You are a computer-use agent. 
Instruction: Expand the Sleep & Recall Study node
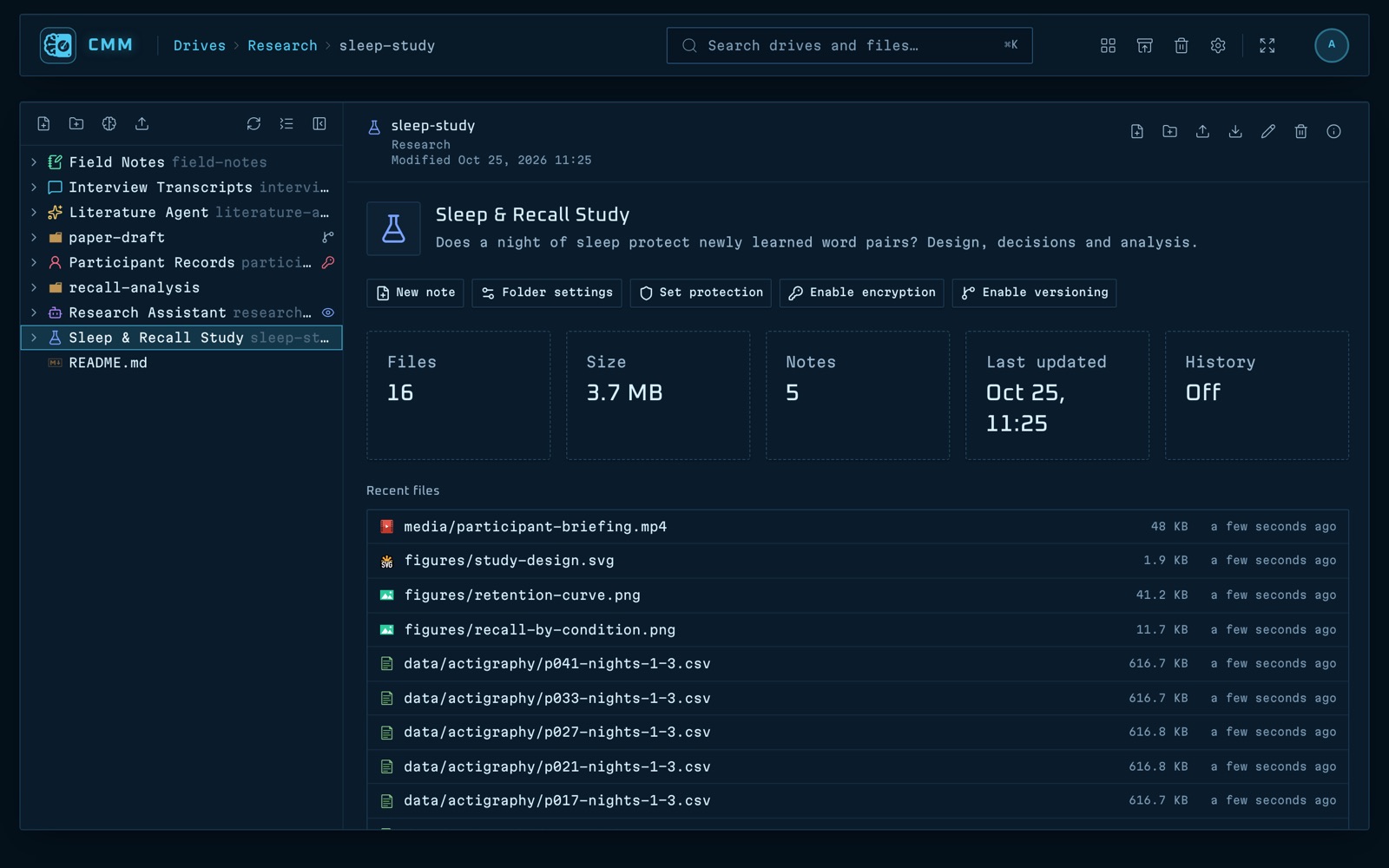pyautogui.click(x=34, y=338)
